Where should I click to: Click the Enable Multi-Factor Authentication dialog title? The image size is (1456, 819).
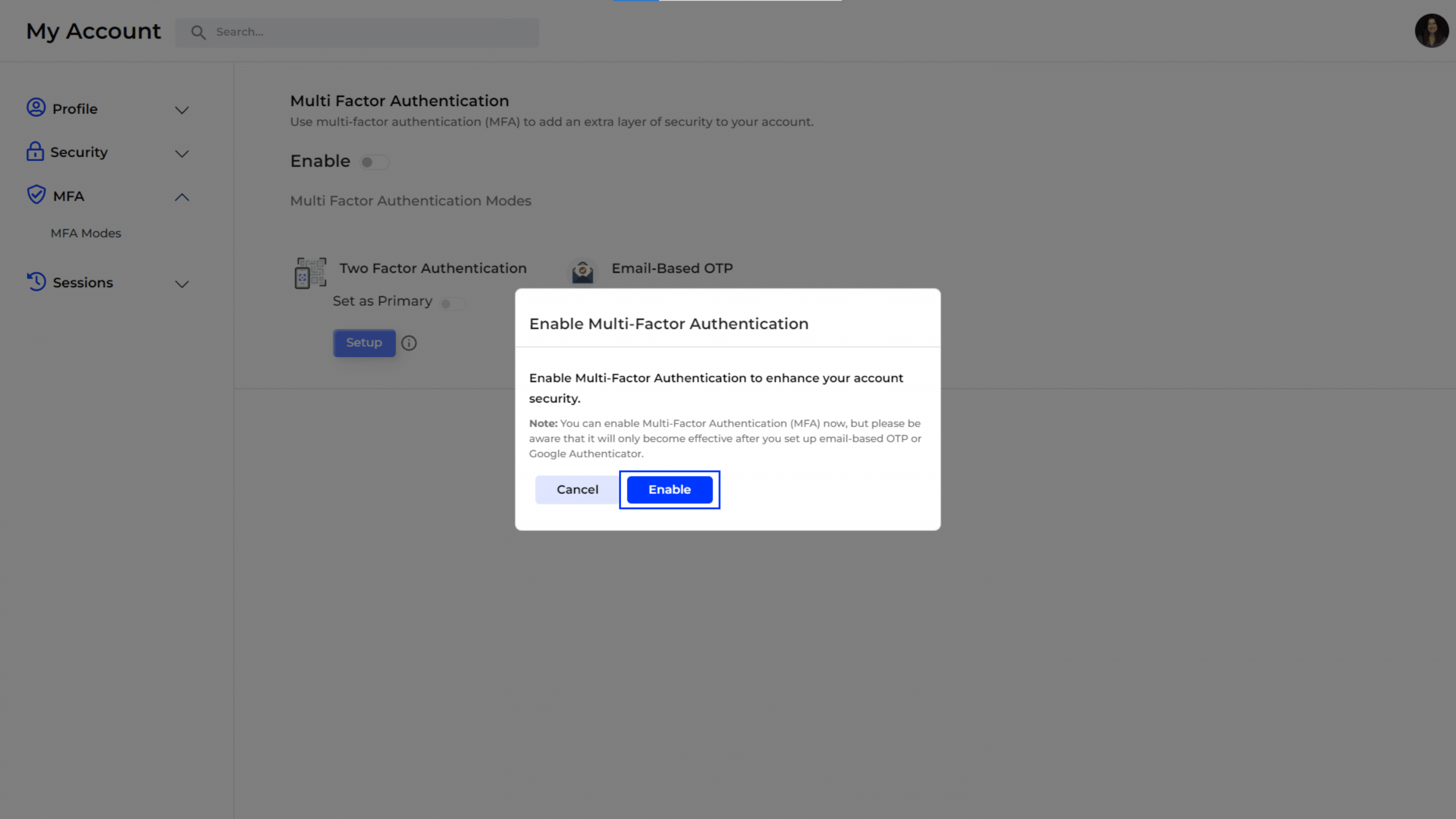click(669, 324)
